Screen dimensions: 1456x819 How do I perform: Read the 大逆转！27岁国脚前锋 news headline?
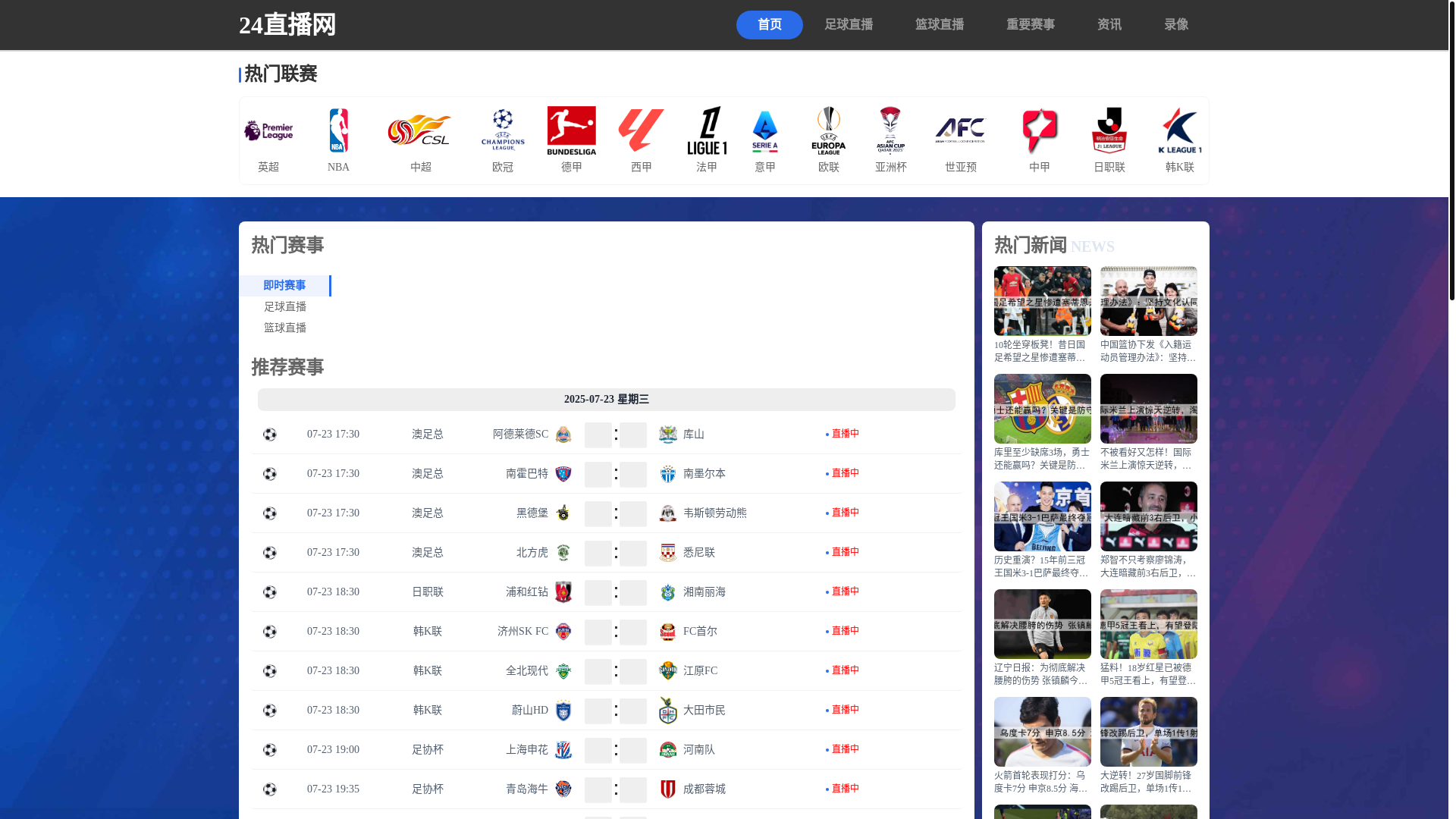(x=1149, y=782)
